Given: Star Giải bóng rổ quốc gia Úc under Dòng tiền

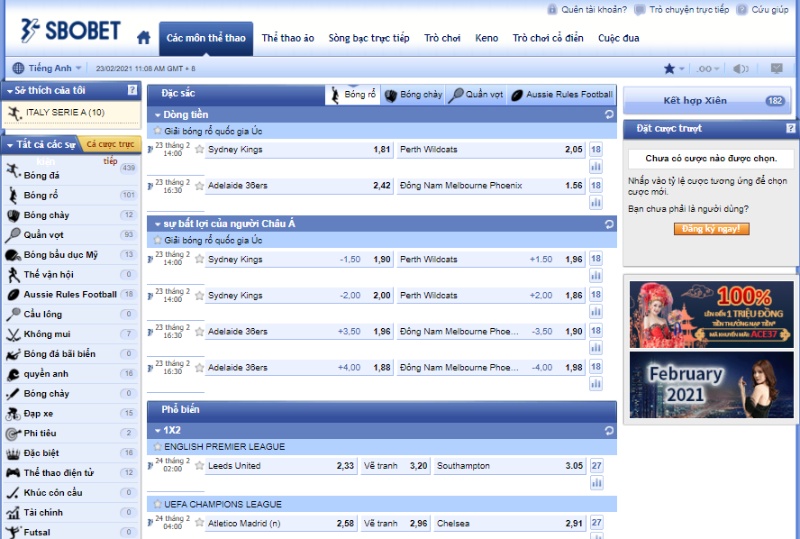Looking at the screenshot, I should [158, 131].
